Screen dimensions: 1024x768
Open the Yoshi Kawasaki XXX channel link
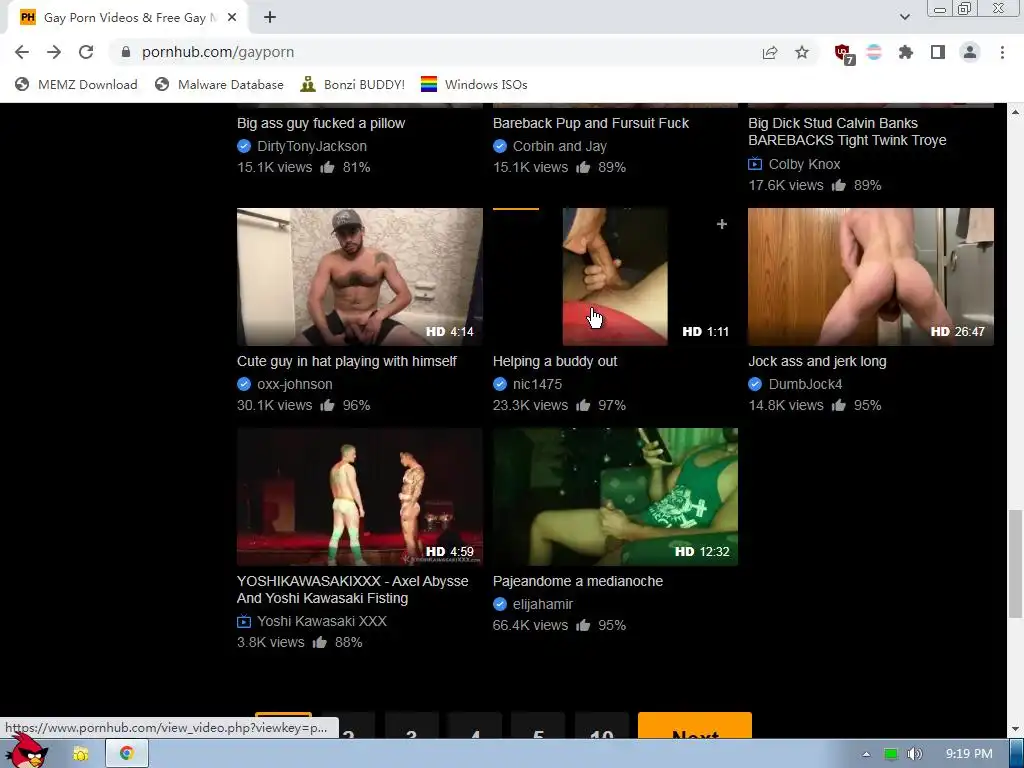click(x=322, y=621)
